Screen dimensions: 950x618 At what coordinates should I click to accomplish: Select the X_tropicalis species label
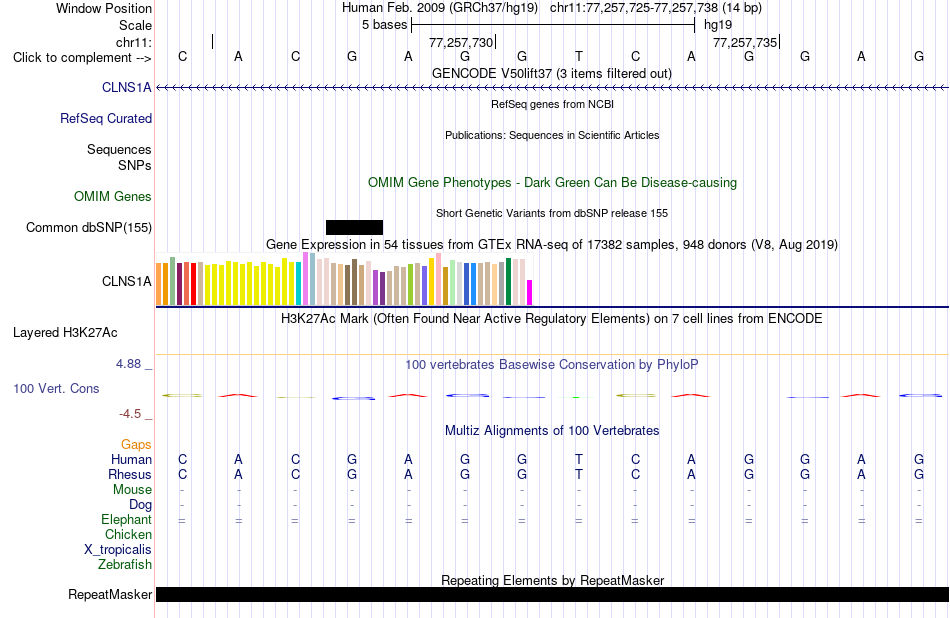(x=118, y=550)
